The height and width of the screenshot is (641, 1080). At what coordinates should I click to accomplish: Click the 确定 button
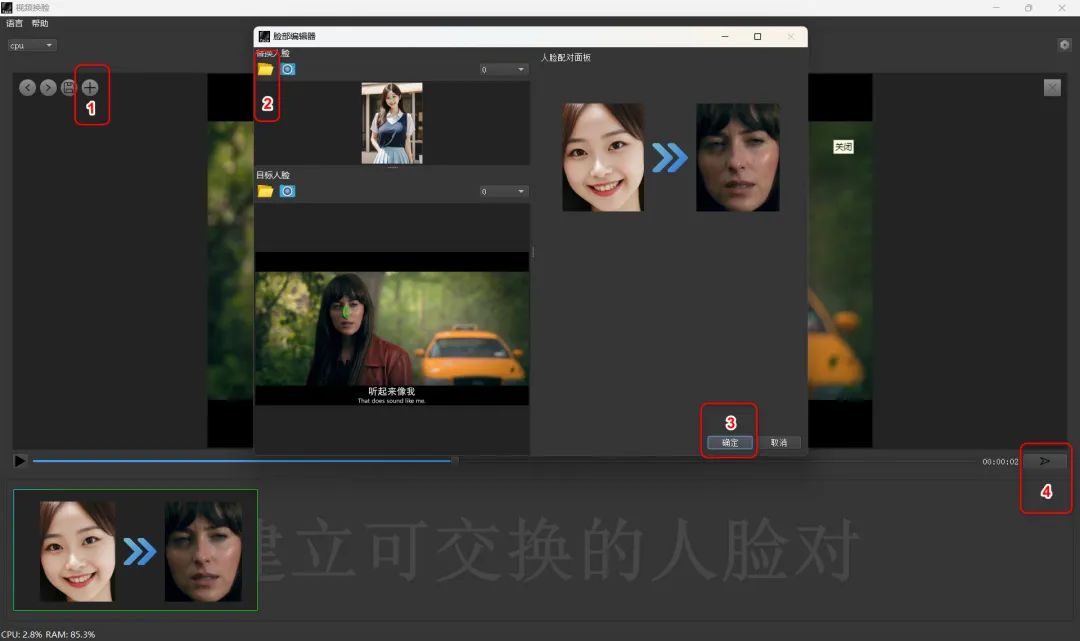pyautogui.click(x=729, y=443)
